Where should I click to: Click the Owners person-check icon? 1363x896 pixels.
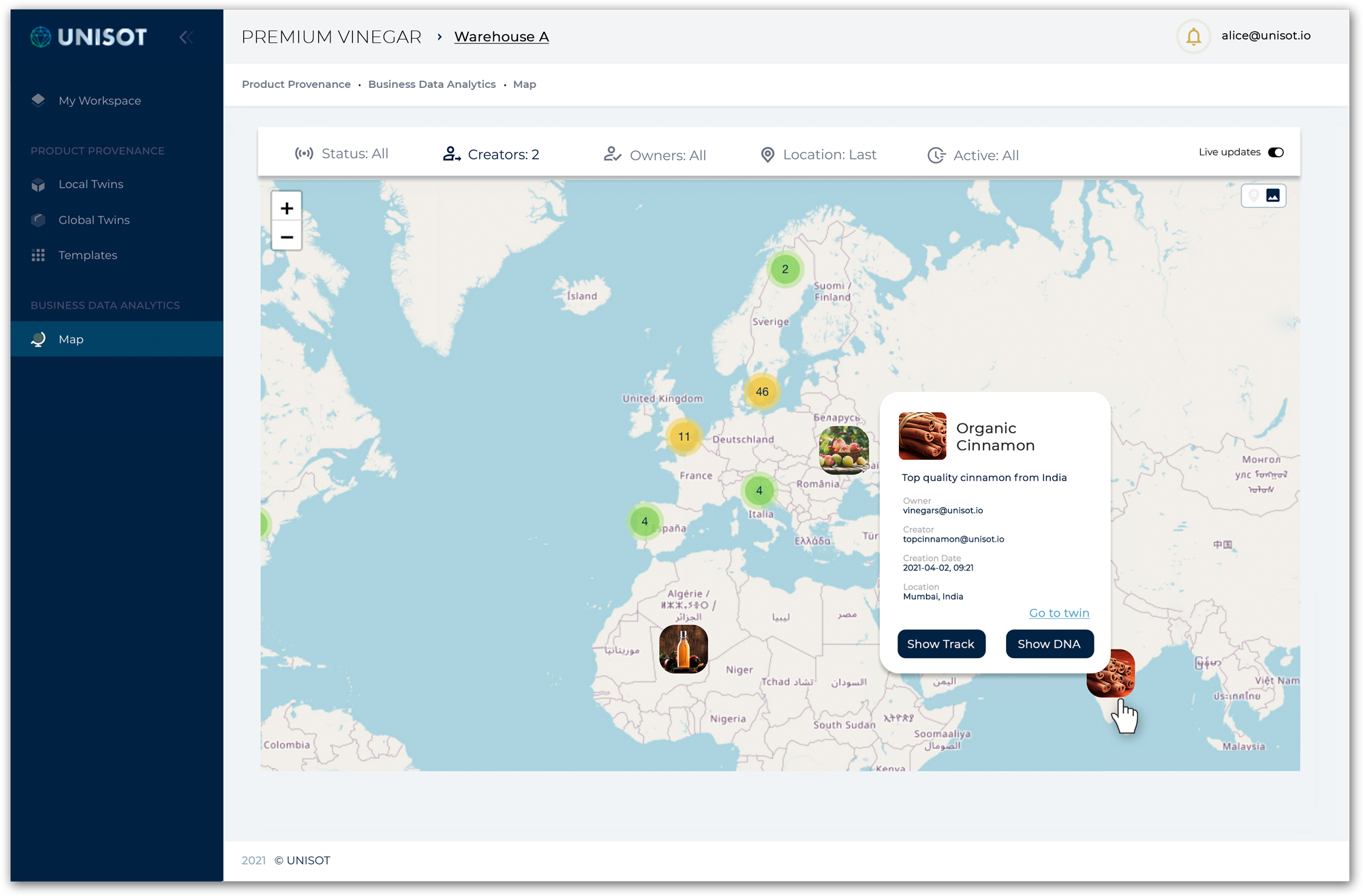[612, 155]
